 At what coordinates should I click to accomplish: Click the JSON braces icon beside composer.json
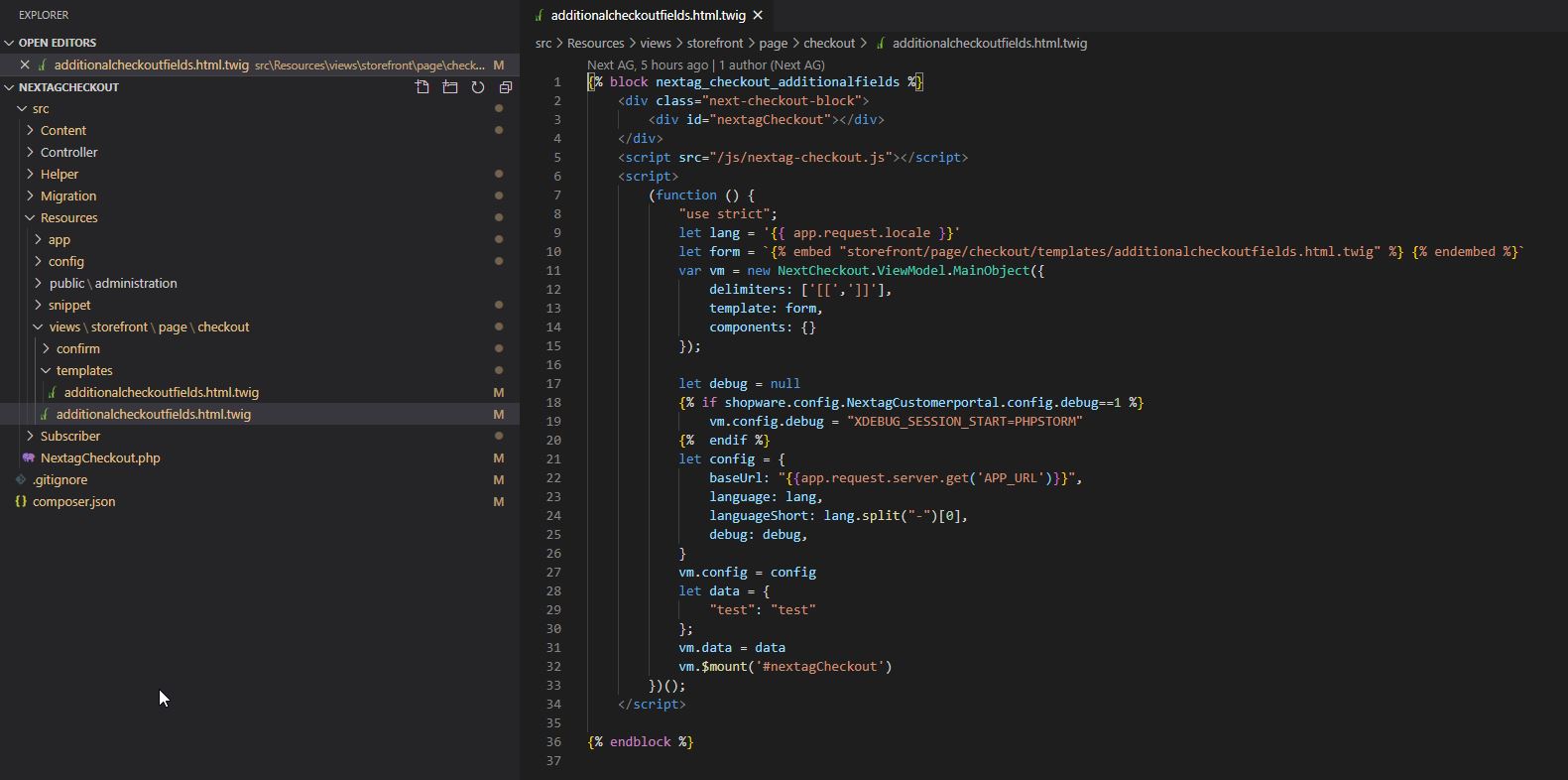point(21,502)
